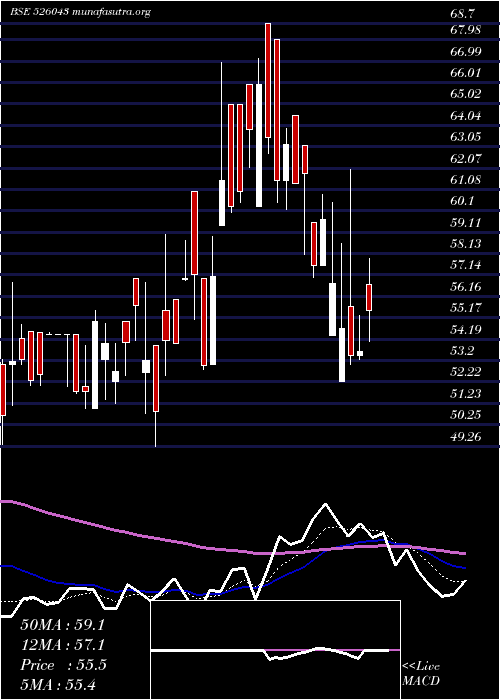Click the 67.98 price axis label
Viewport: 500px width, 700px height.
[466, 30]
